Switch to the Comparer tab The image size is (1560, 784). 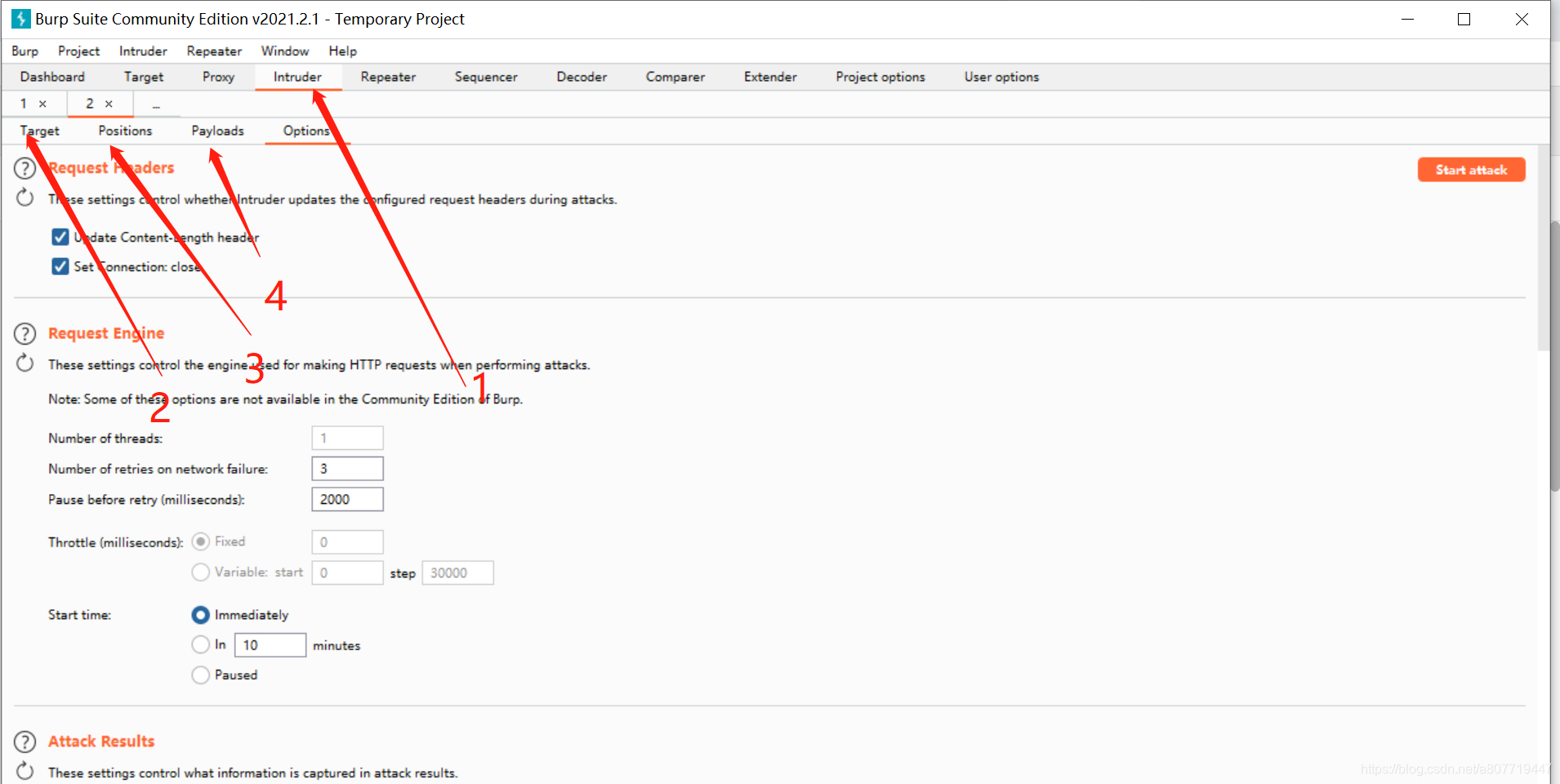[x=675, y=77]
